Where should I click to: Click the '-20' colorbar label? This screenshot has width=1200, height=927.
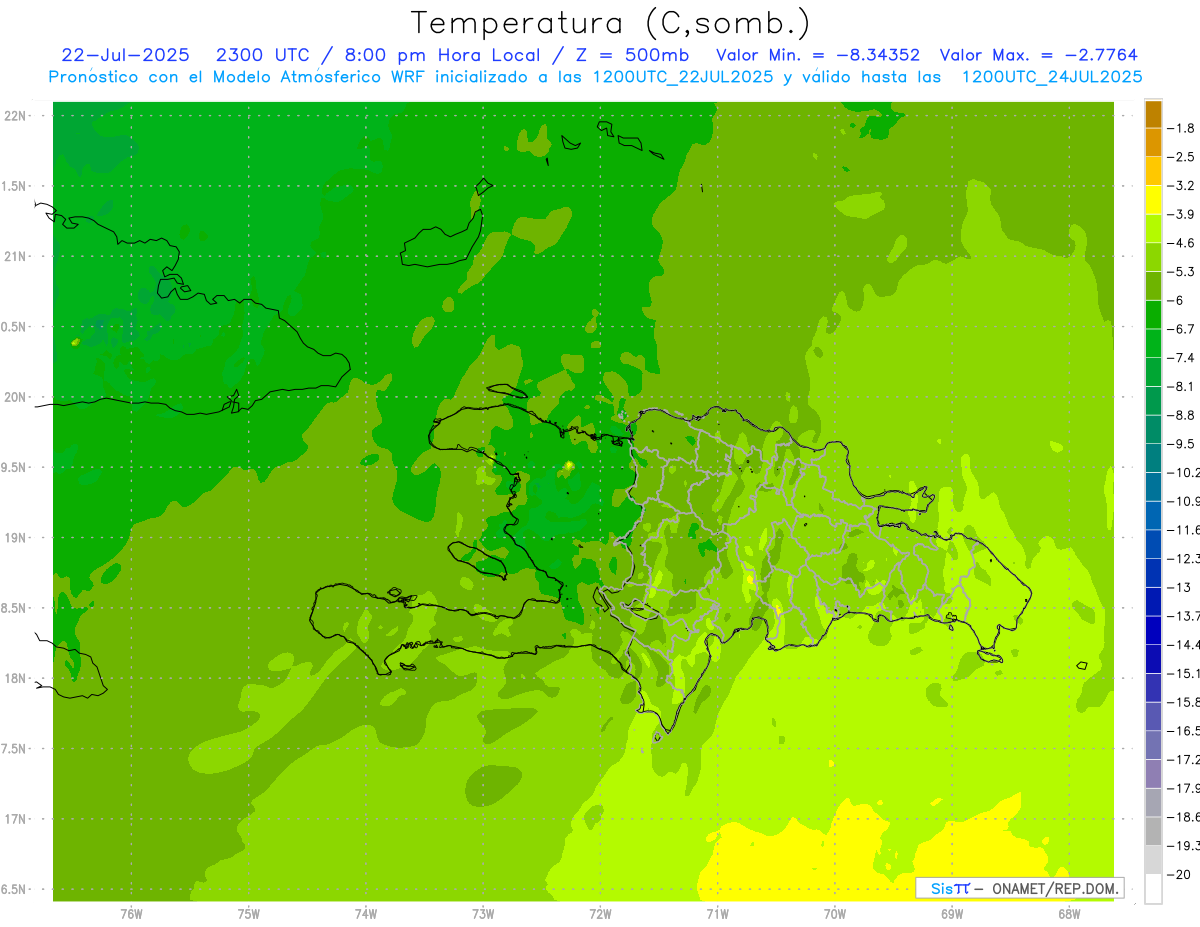pyautogui.click(x=1181, y=875)
